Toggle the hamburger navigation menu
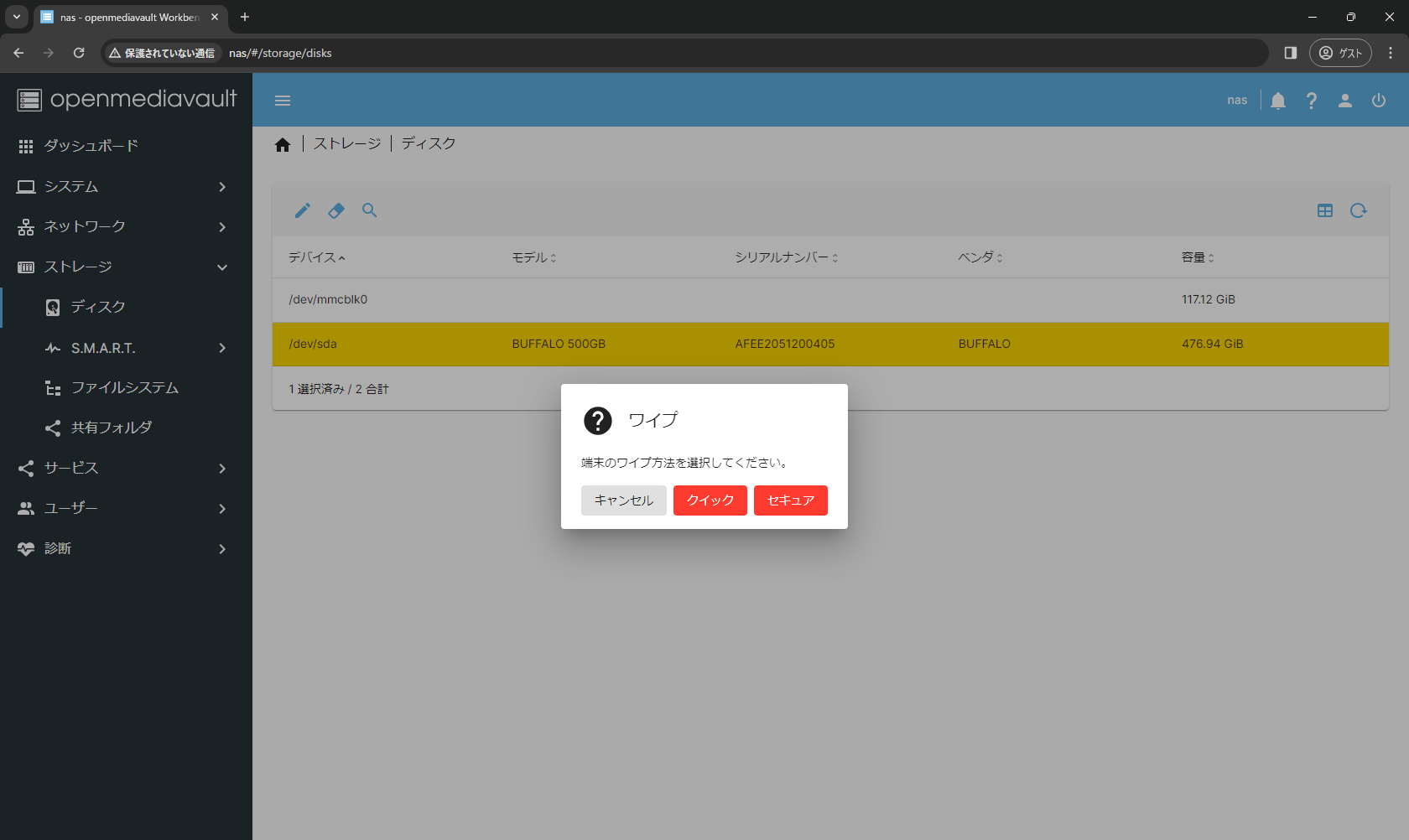The image size is (1409, 840). click(283, 101)
